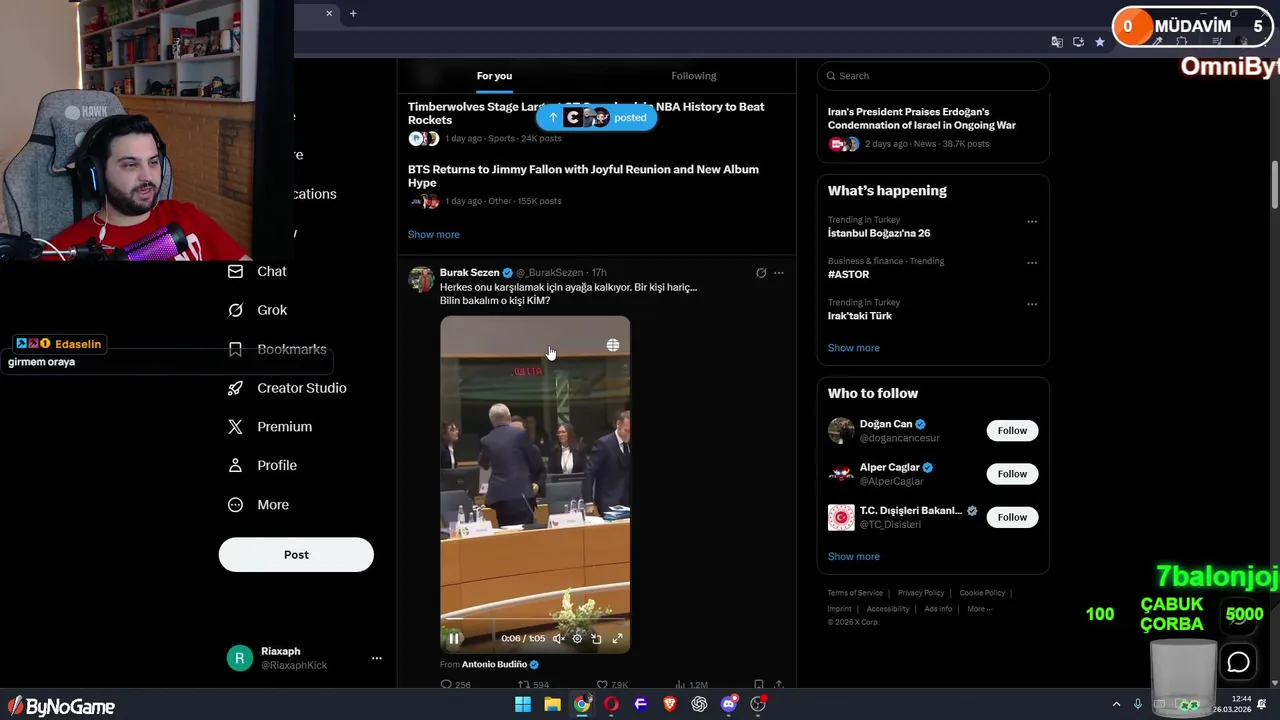1280x720 pixels.
Task: Click the reply icon with 256
Action: [455, 685]
